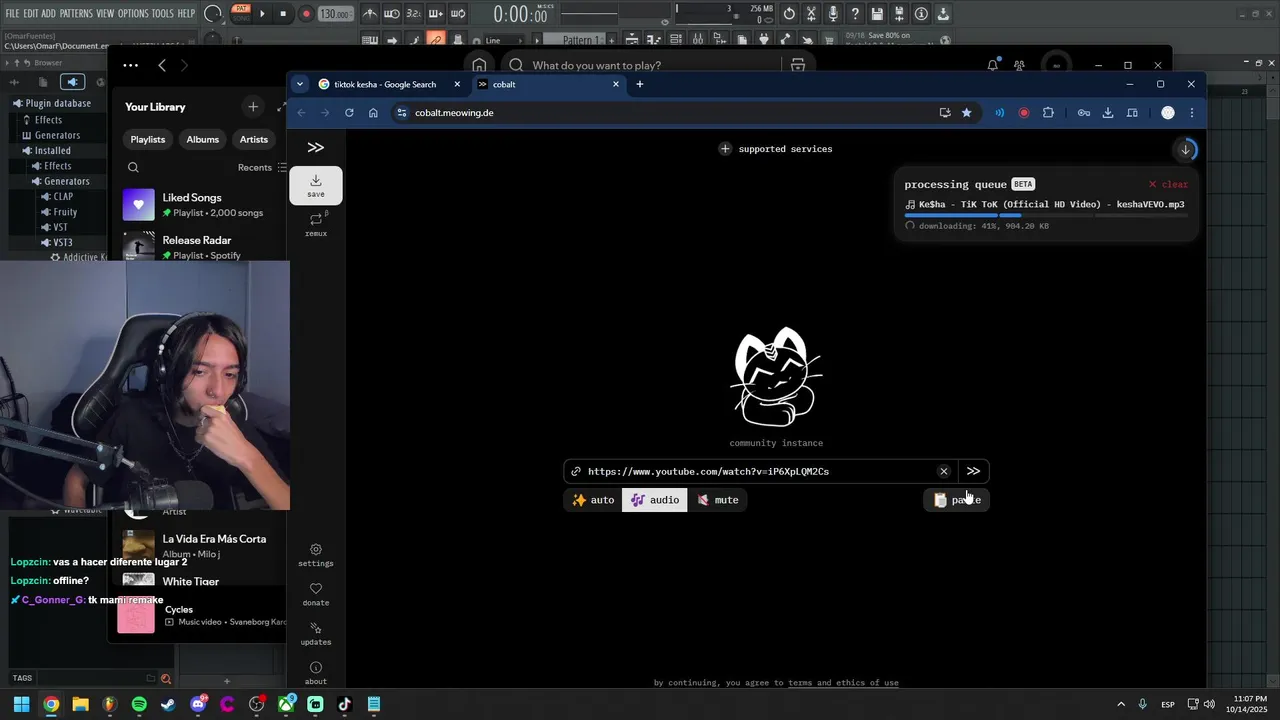Open FL Studio FILE menu
1280x720 pixels.
coord(13,13)
